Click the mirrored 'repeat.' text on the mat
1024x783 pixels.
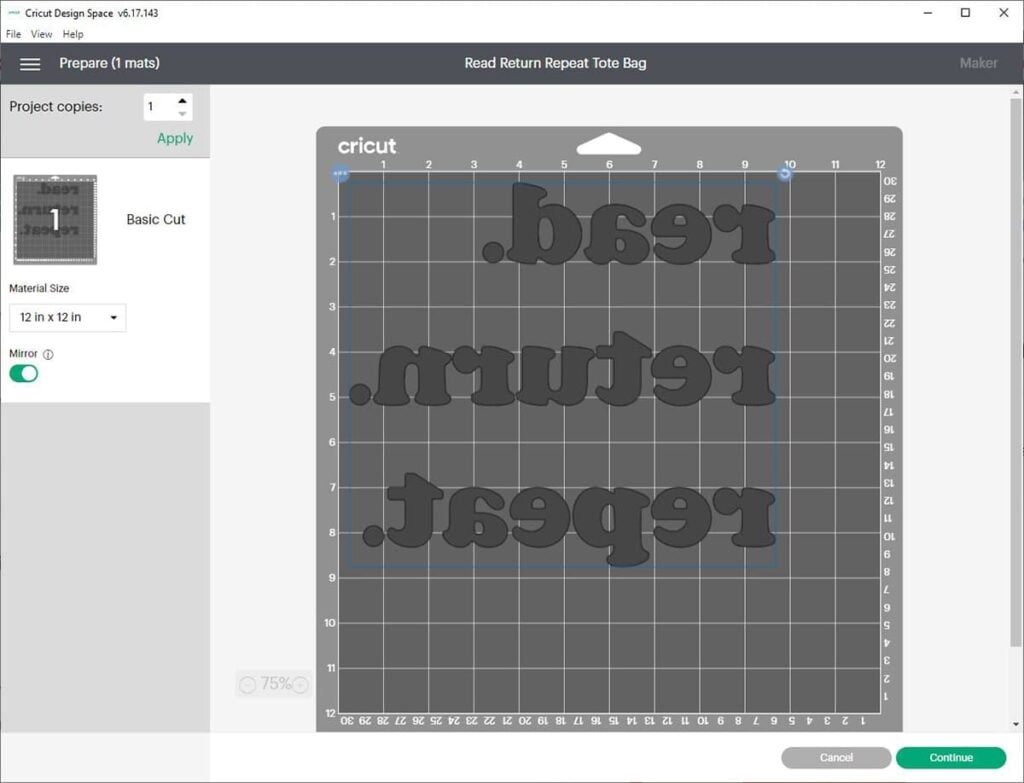click(x=569, y=520)
